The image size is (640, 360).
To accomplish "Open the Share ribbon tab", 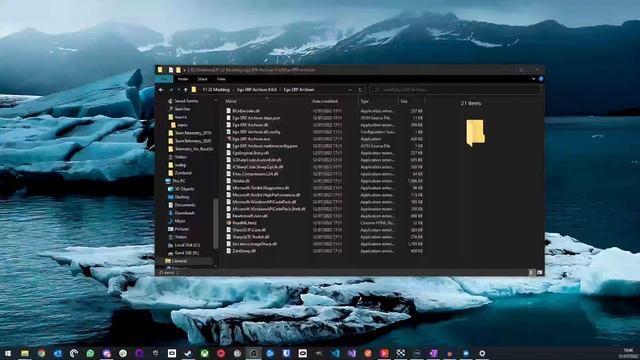I will [x=202, y=79].
